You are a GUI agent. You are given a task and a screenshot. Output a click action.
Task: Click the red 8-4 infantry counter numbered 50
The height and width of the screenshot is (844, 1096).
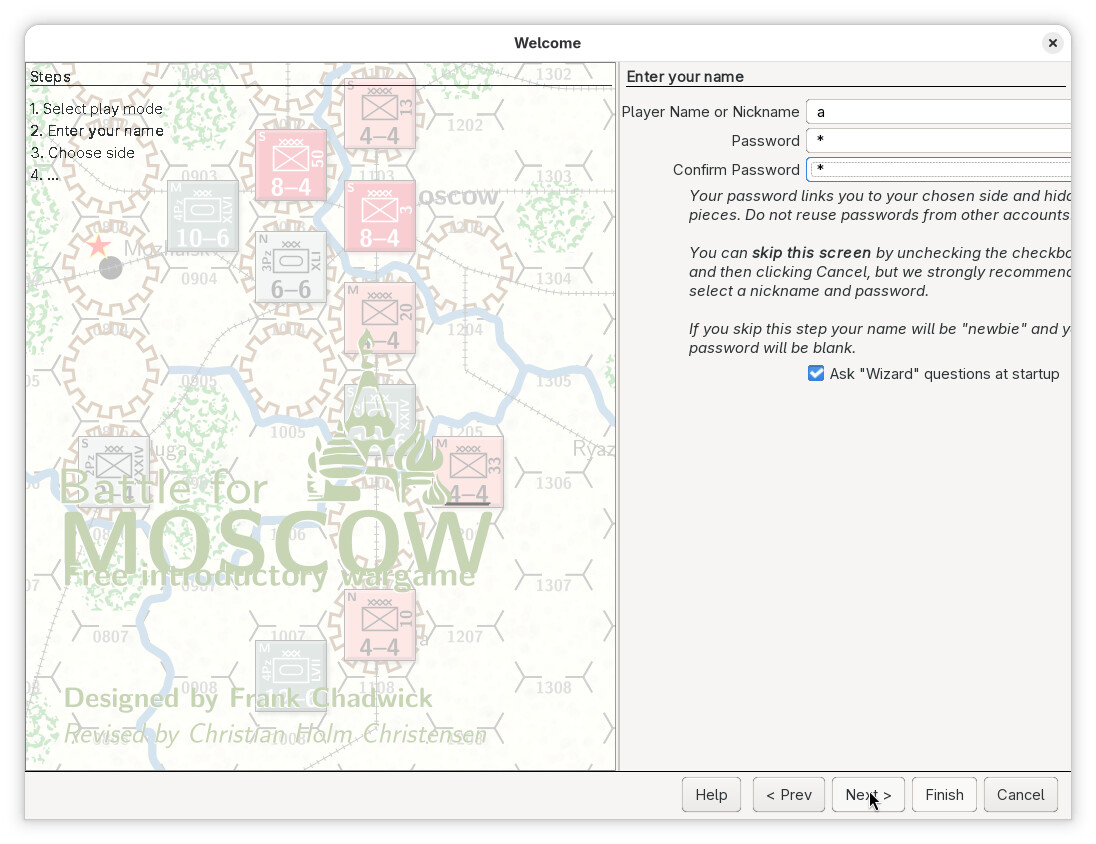[x=291, y=165]
